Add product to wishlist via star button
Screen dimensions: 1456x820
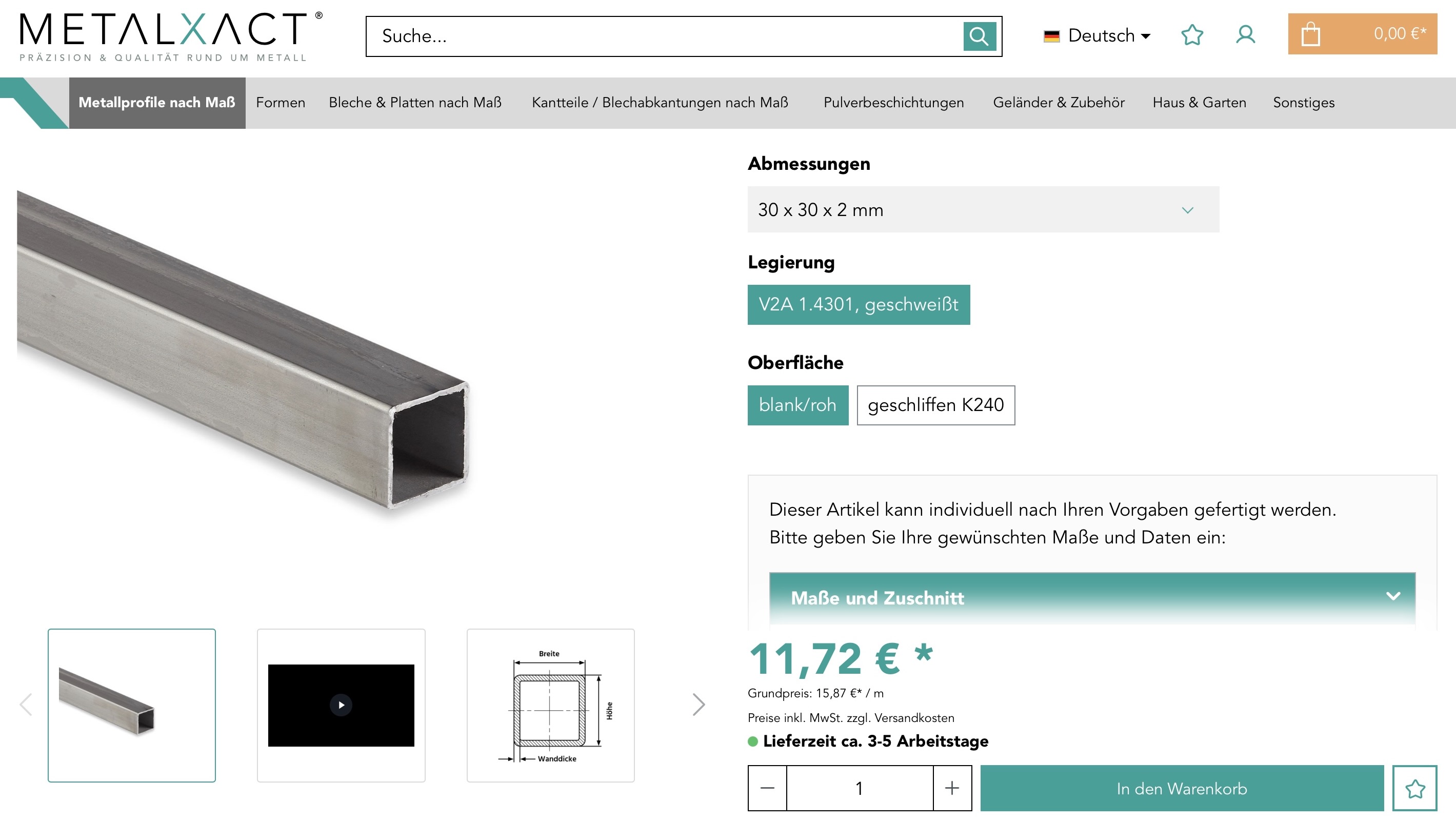click(1414, 788)
